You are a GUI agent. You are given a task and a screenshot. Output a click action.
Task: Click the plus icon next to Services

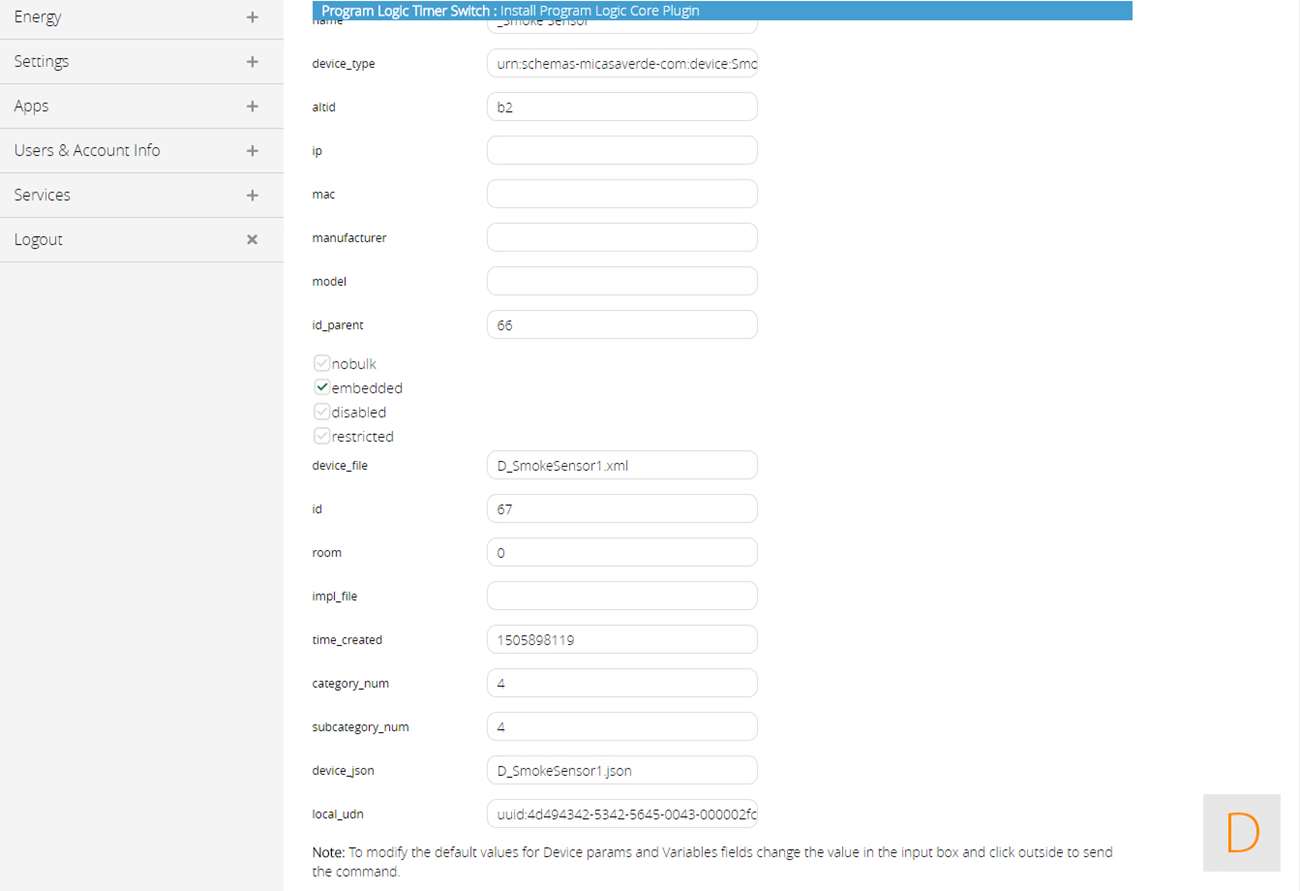coord(252,195)
